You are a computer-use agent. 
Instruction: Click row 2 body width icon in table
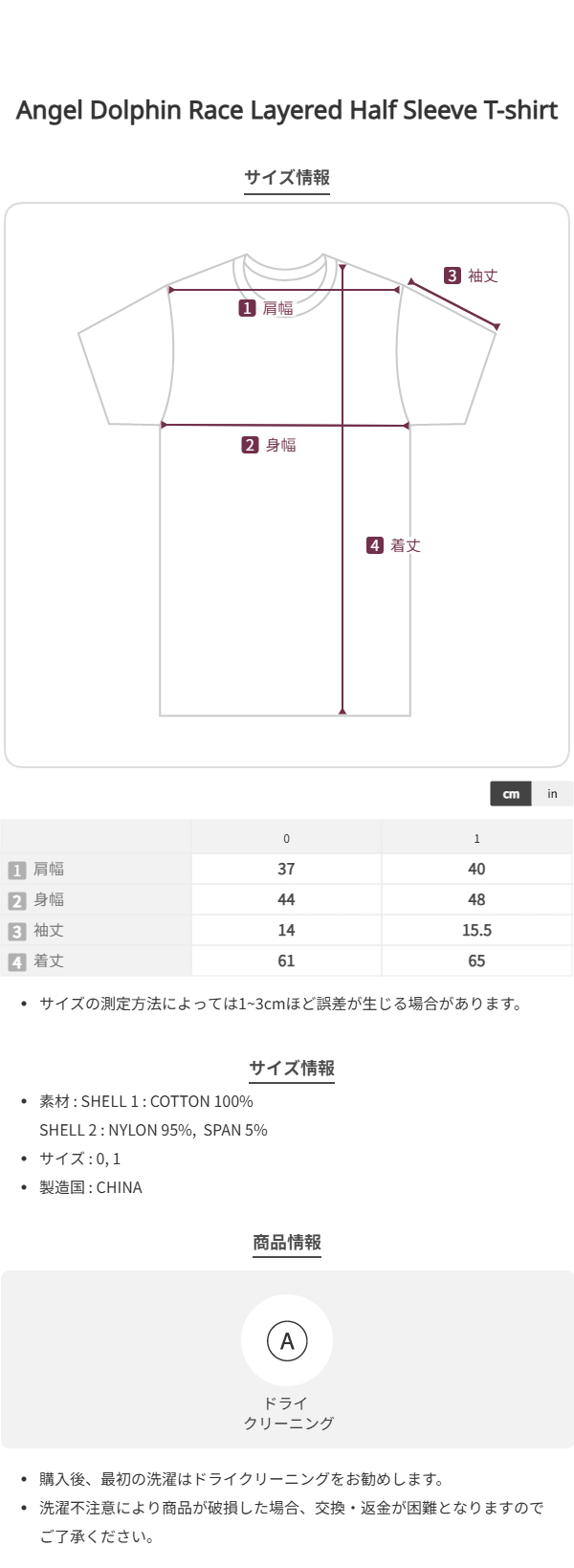tap(16, 901)
